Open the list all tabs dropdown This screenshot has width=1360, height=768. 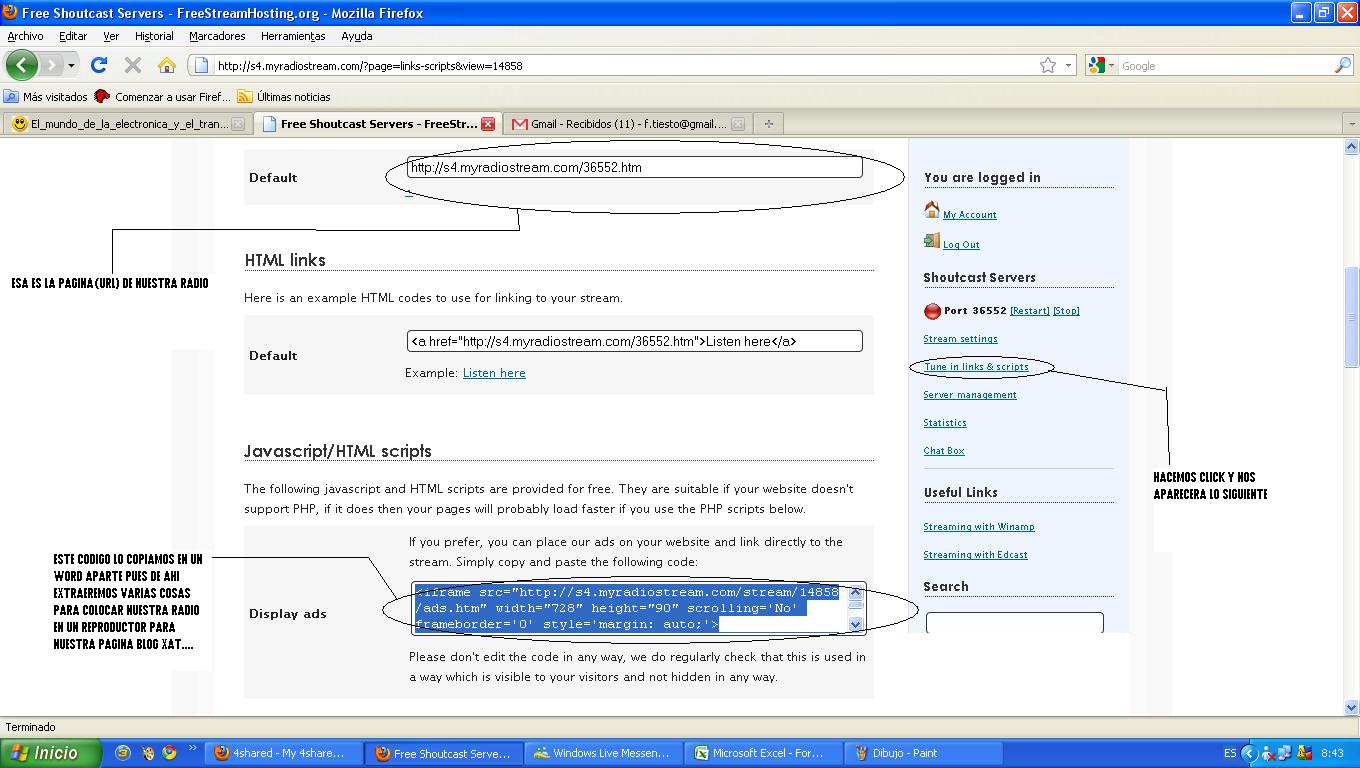tap(1351, 124)
